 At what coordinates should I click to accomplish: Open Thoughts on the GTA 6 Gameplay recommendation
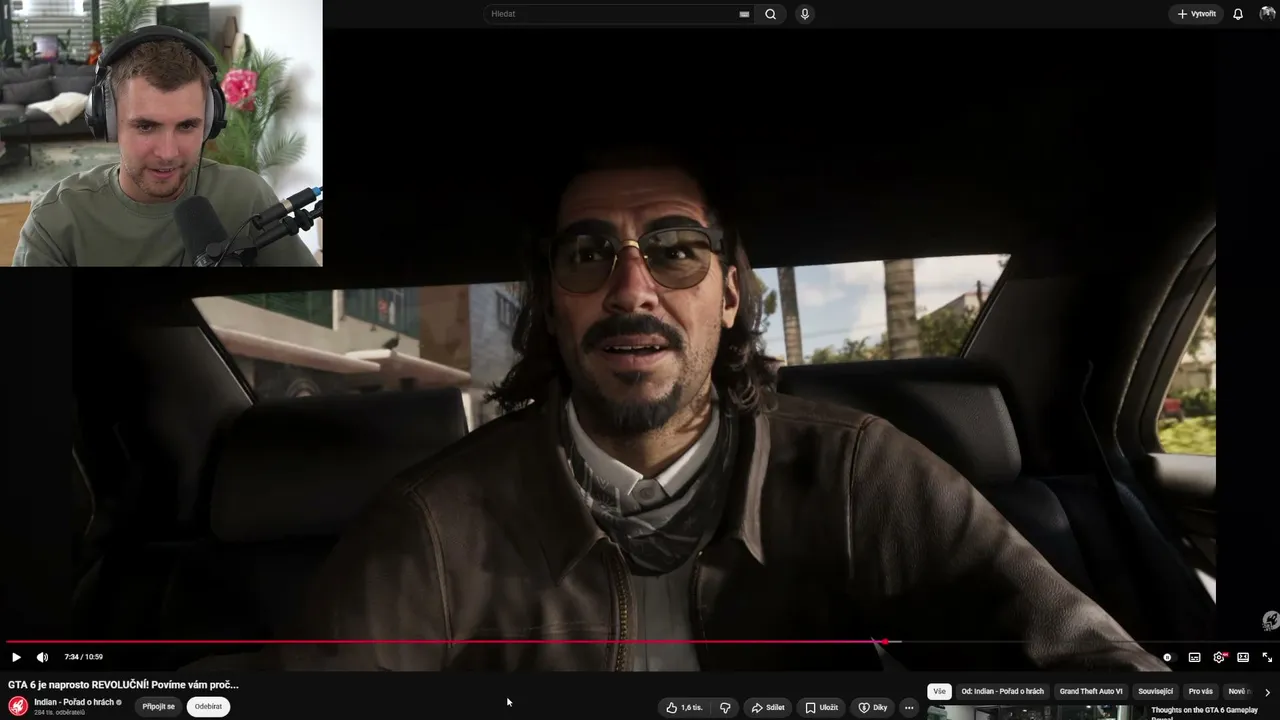[x=1204, y=711]
